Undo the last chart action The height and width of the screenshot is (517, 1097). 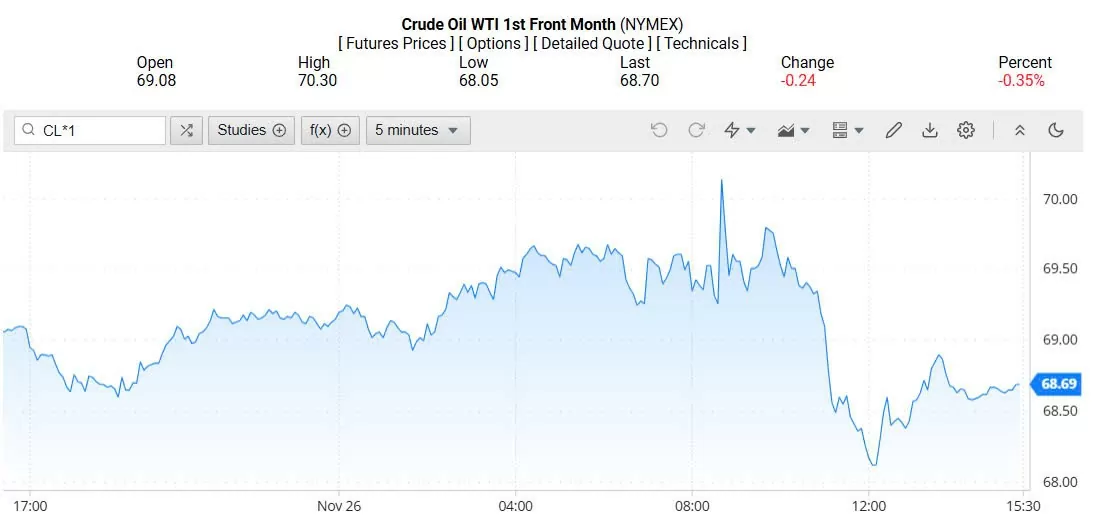658,130
